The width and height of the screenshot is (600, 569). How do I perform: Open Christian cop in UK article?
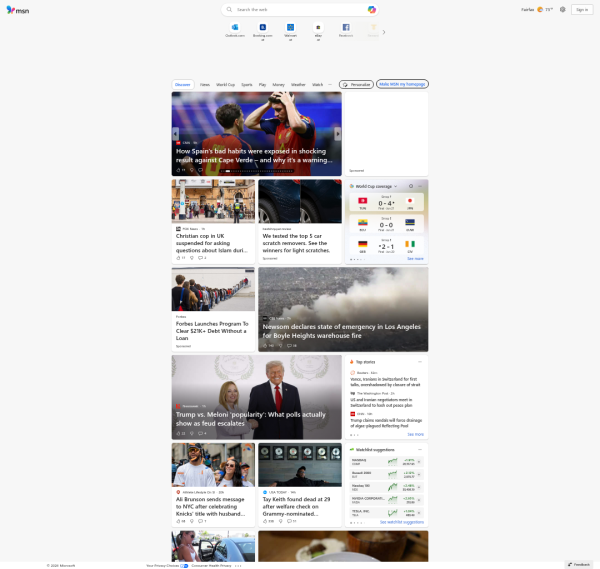pyautogui.click(x=212, y=243)
